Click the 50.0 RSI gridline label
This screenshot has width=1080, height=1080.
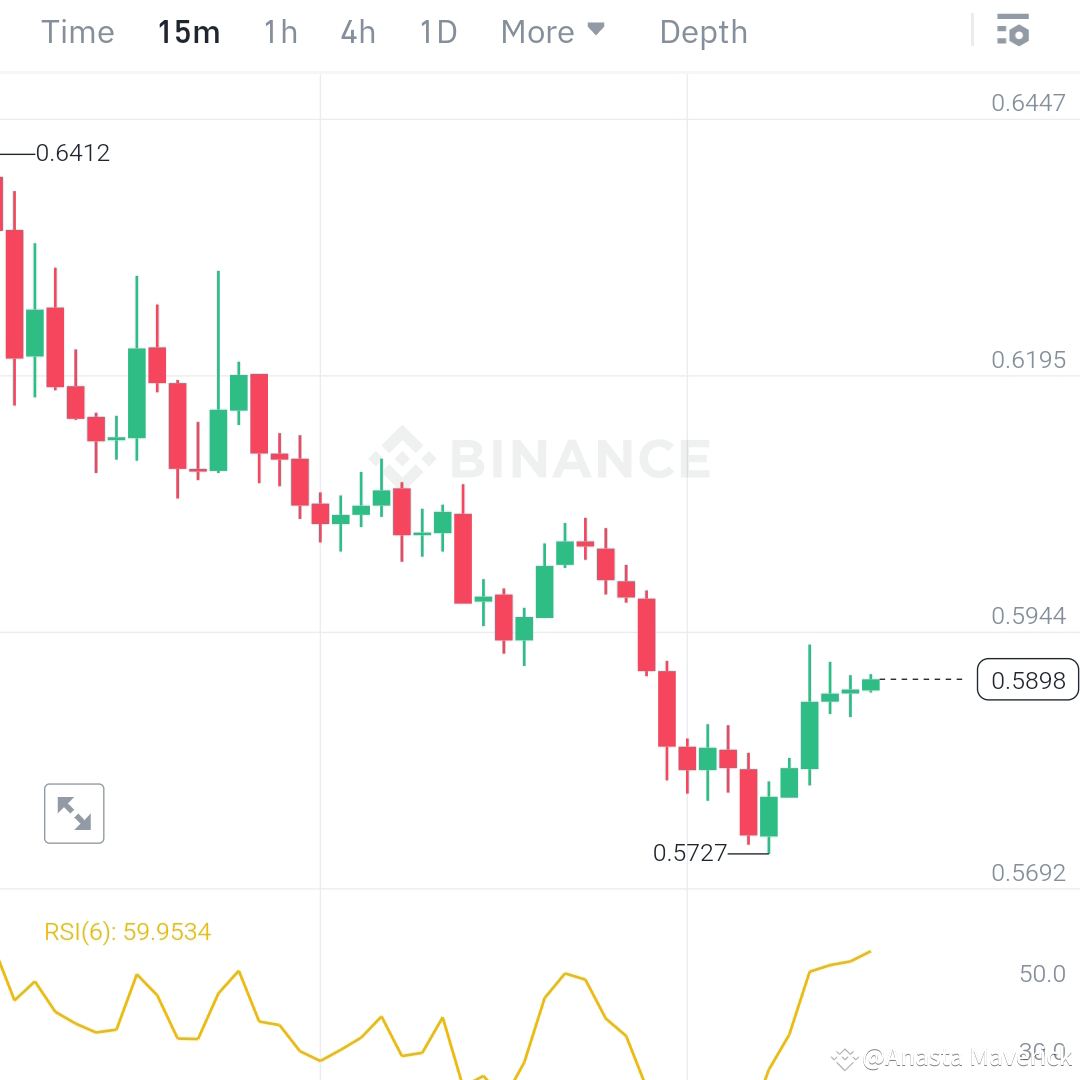(x=1041, y=973)
